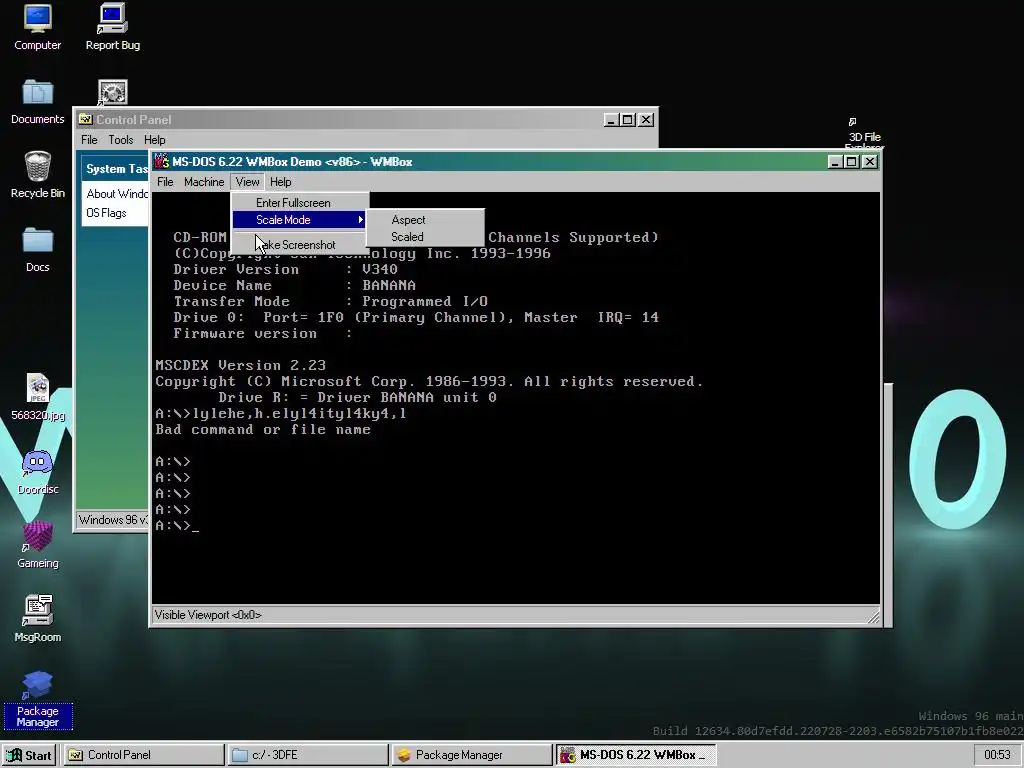Screen dimensions: 1024x768
Task: Close the Control Panel window
Action: [646, 120]
